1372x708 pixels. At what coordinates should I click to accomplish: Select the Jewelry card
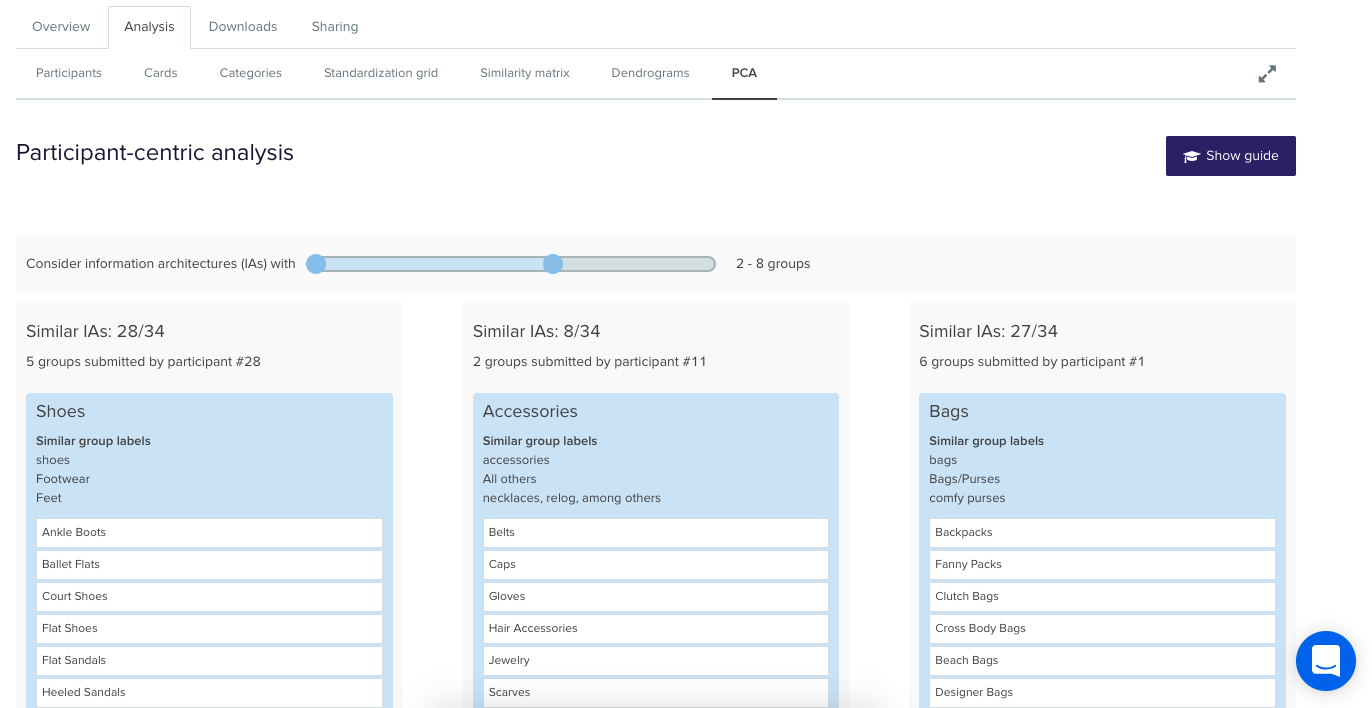[x=656, y=660]
